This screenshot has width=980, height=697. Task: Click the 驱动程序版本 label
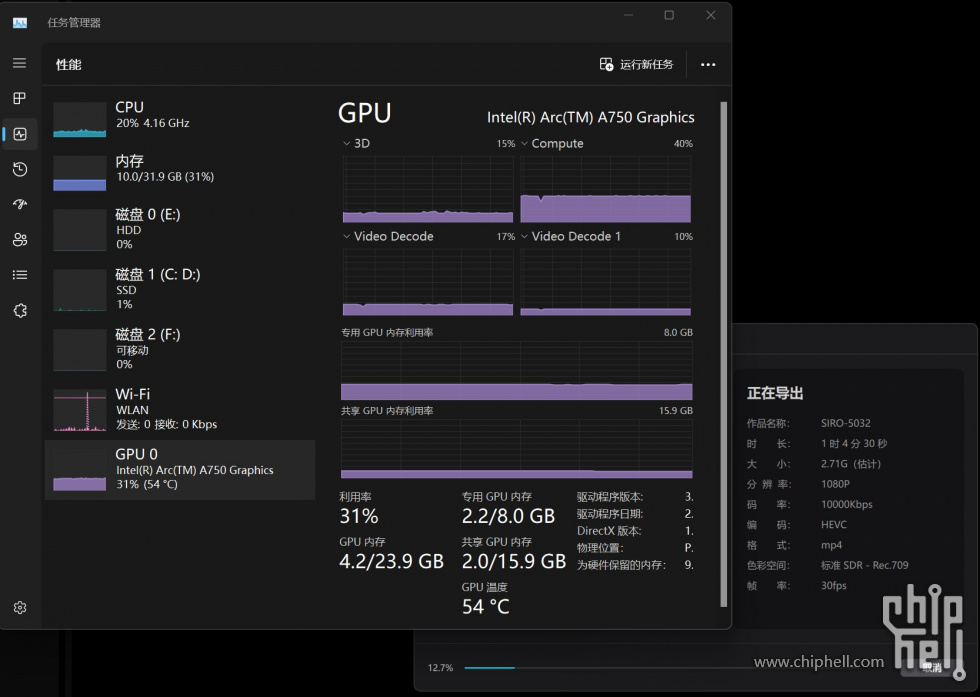tap(609, 497)
